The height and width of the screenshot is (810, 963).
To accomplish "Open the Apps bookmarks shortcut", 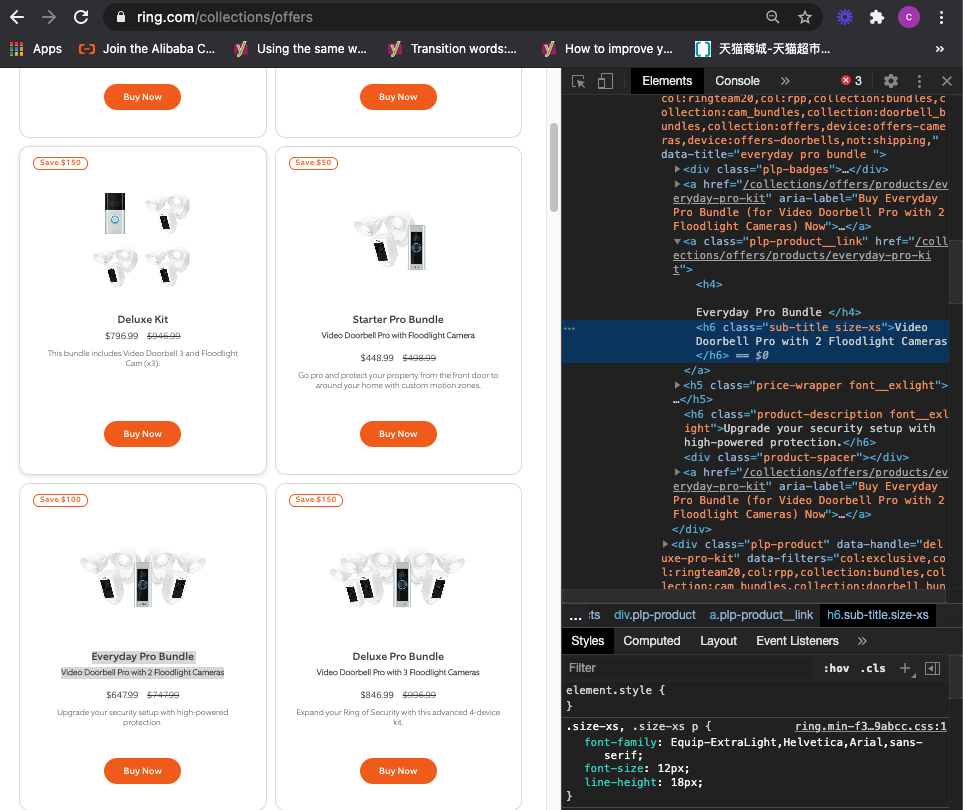I will point(36,49).
